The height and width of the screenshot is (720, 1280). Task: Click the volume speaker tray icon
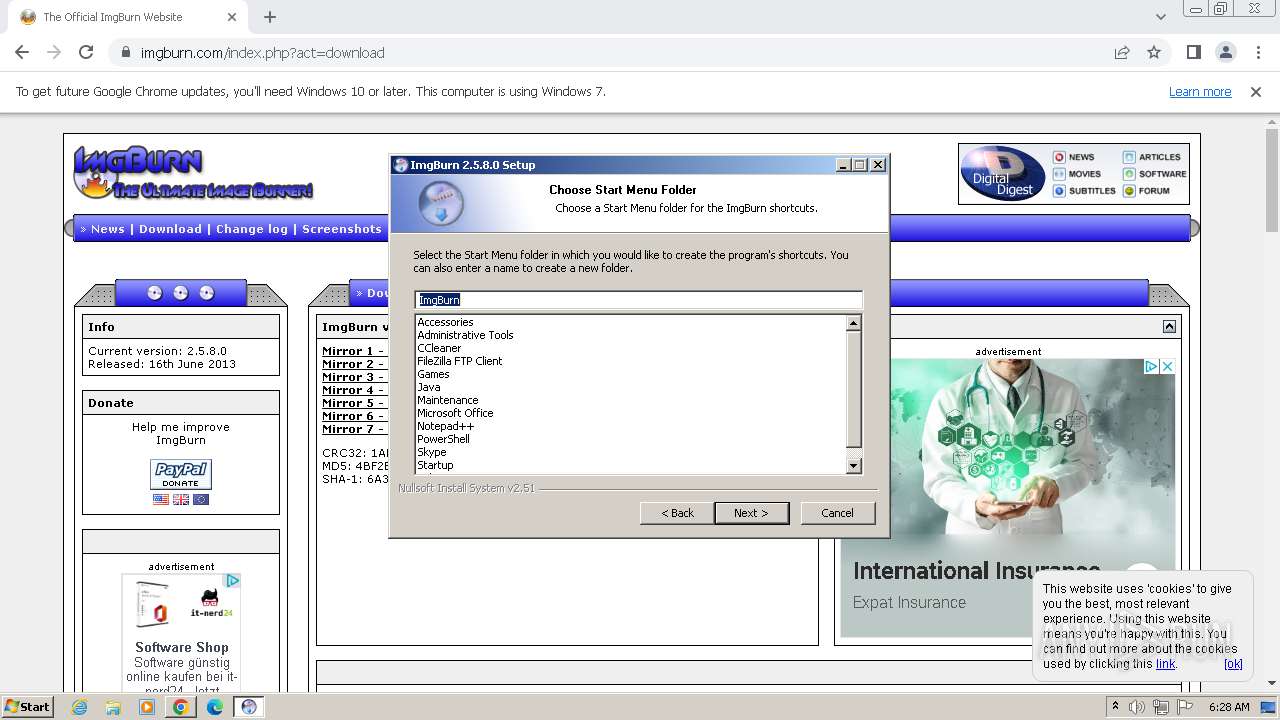click(1137, 707)
